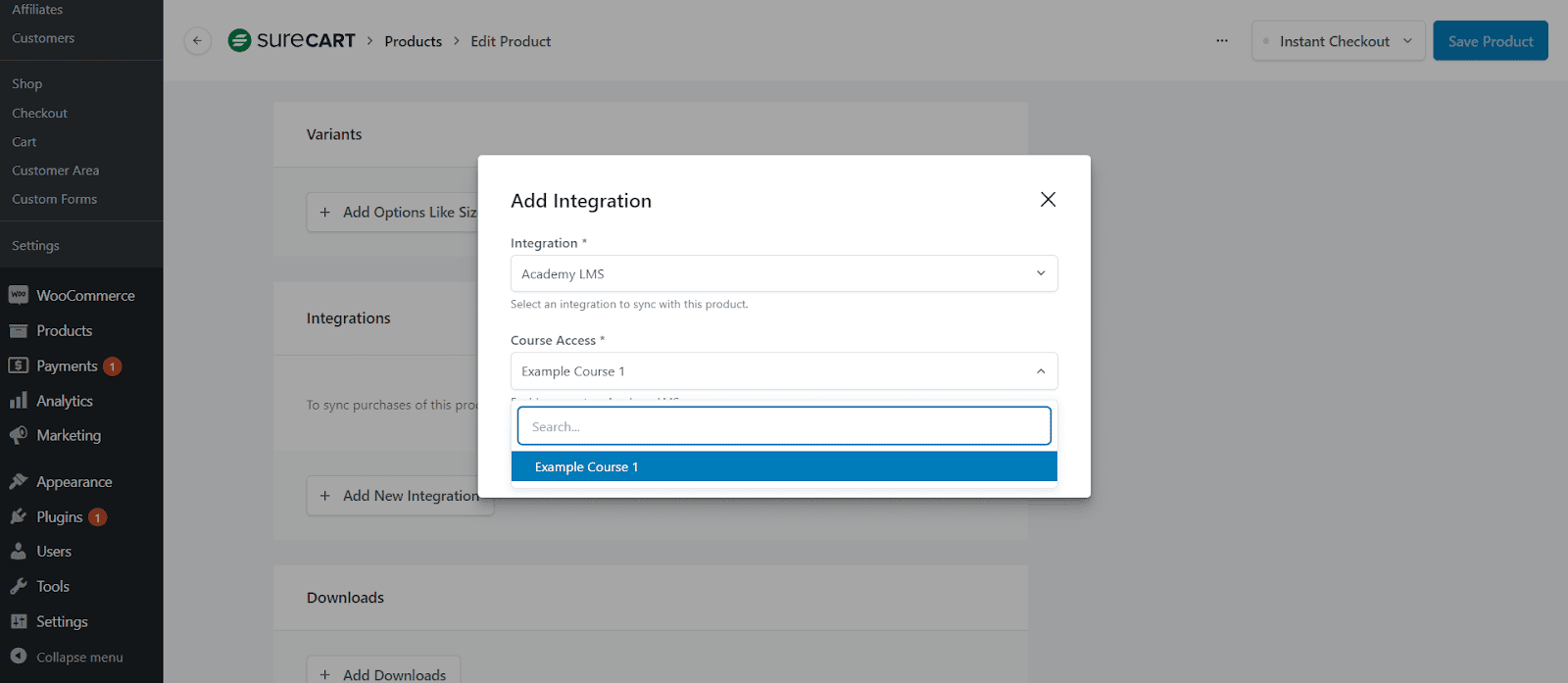Expand the Academy LMS integration dropdown
This screenshot has height=683, width=1568.
(x=783, y=273)
